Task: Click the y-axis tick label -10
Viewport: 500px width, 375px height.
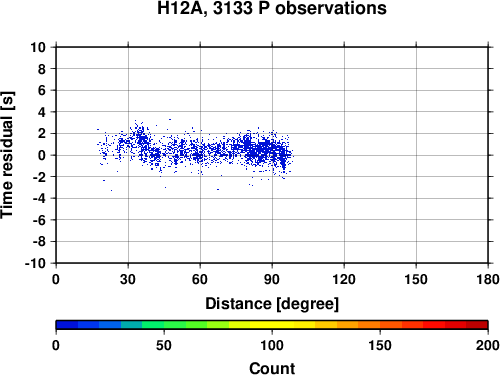Action: click(35, 263)
